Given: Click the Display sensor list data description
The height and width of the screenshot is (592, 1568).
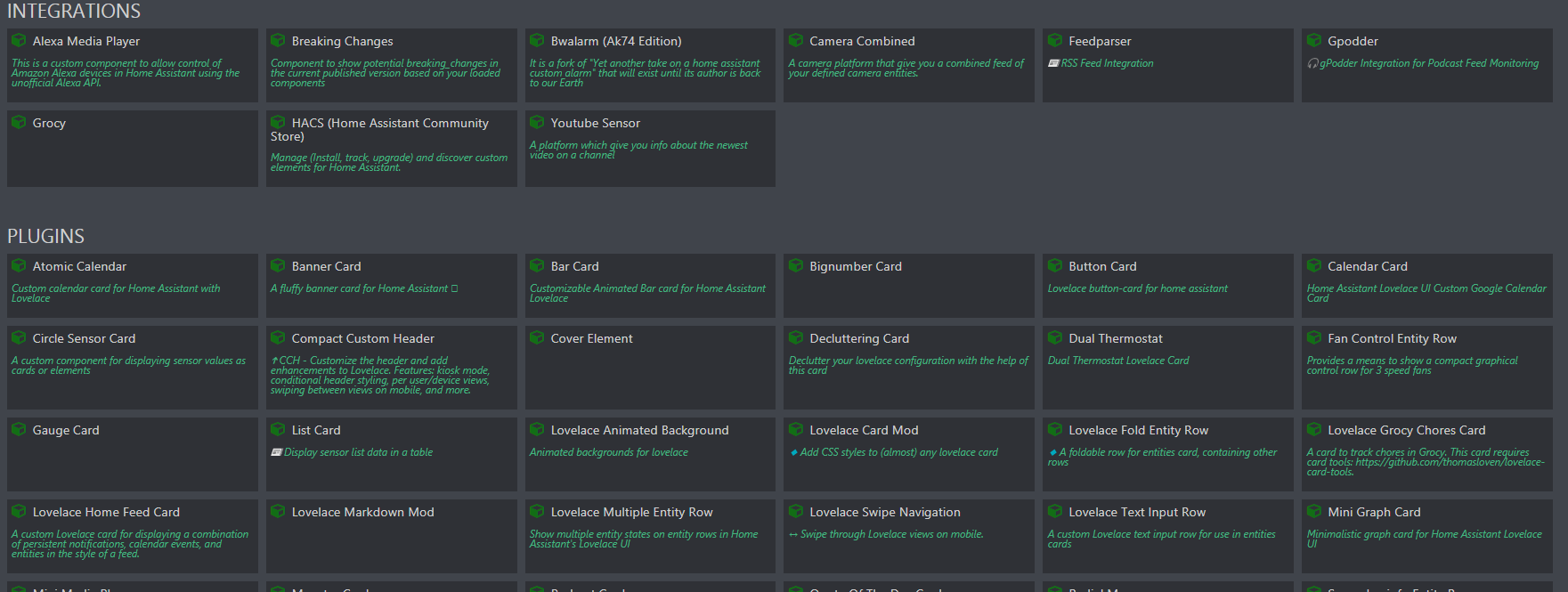Looking at the screenshot, I should pos(352,452).
